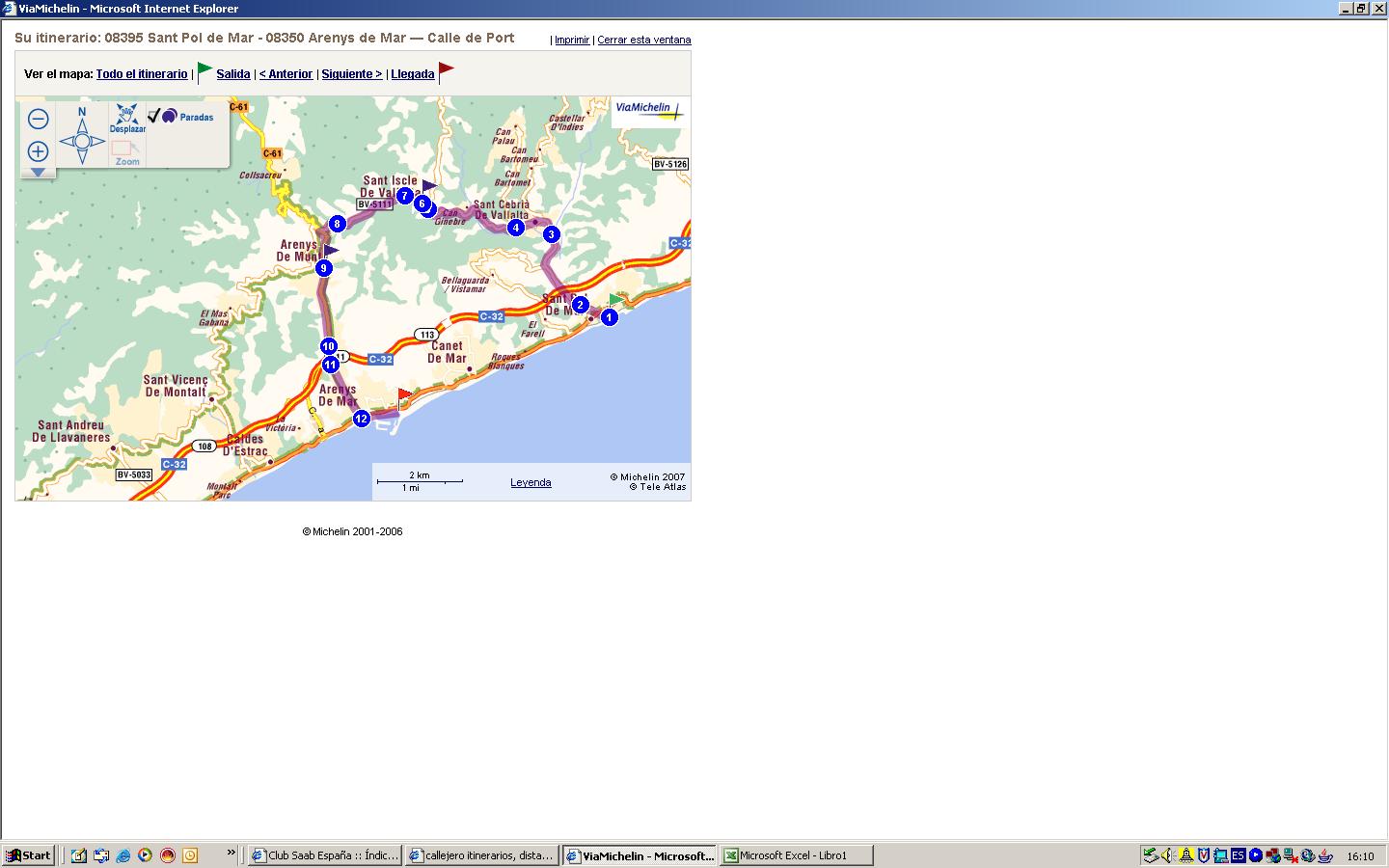Open the Windows Start menu
The image size is (1389, 868).
29,855
